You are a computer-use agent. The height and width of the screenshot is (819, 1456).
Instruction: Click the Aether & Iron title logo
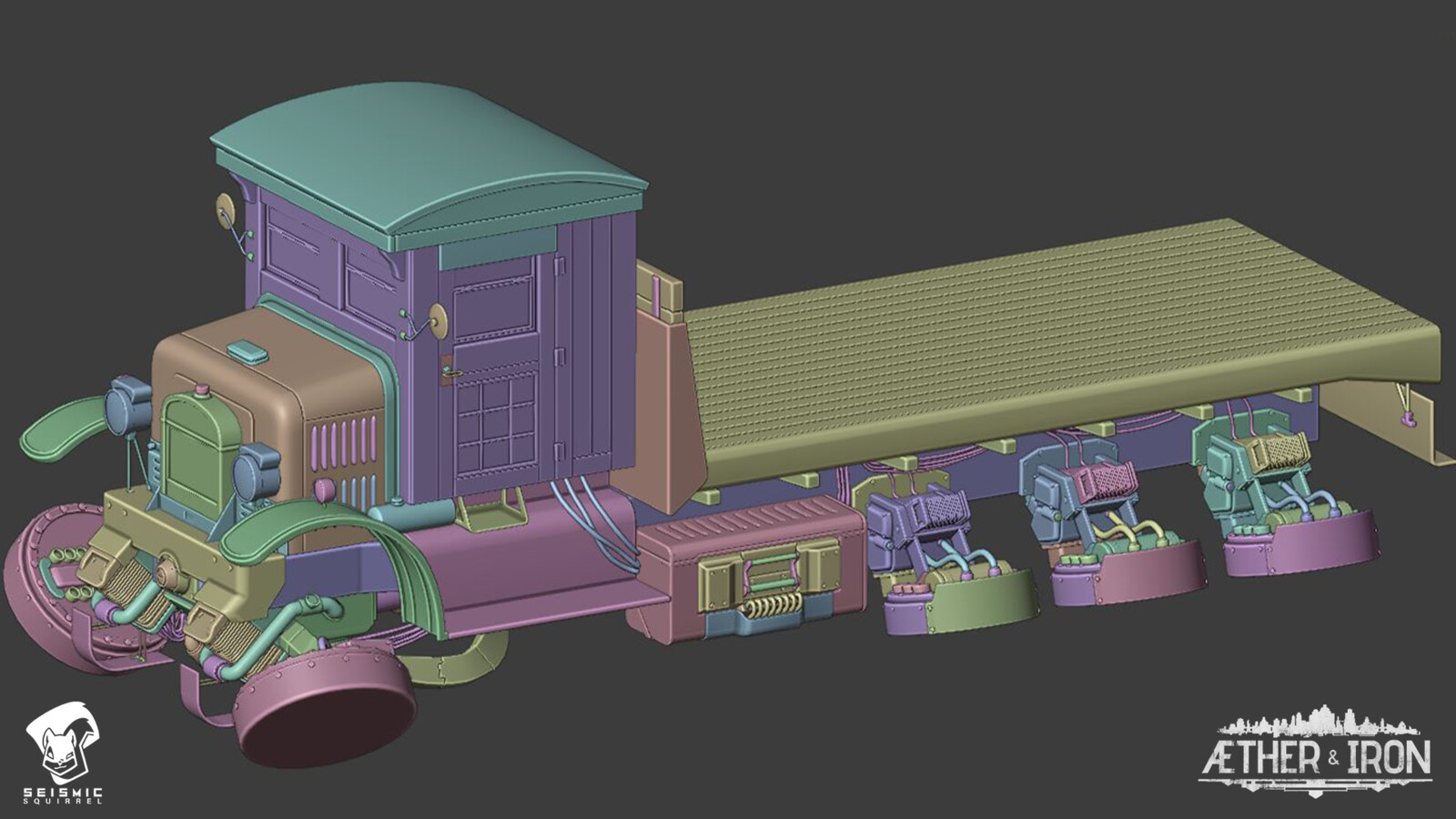click(x=1317, y=750)
